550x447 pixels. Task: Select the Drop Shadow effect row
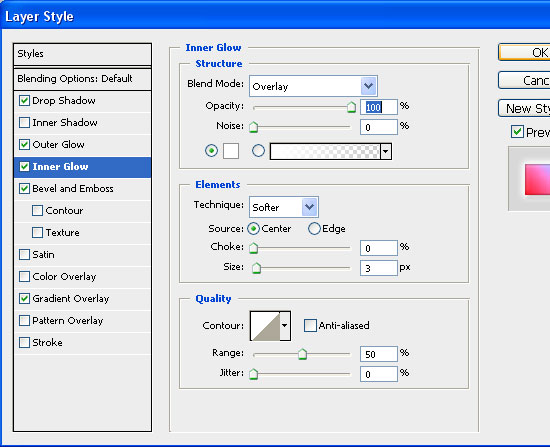tap(82, 101)
